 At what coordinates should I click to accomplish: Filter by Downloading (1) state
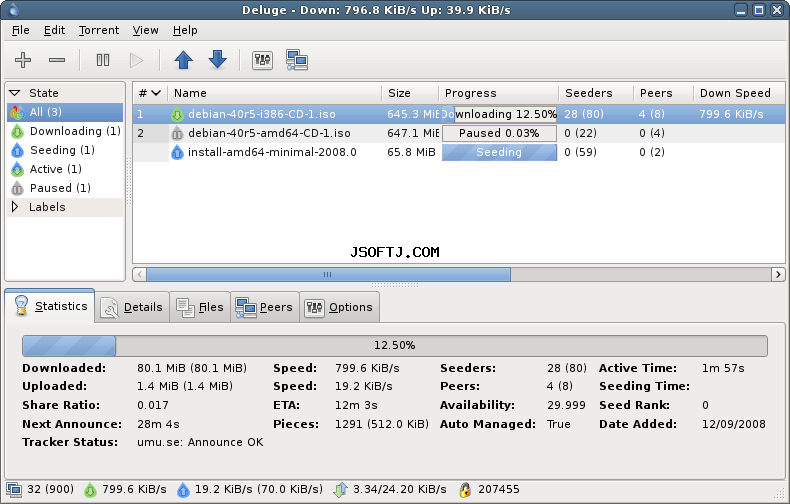pyautogui.click(x=65, y=131)
